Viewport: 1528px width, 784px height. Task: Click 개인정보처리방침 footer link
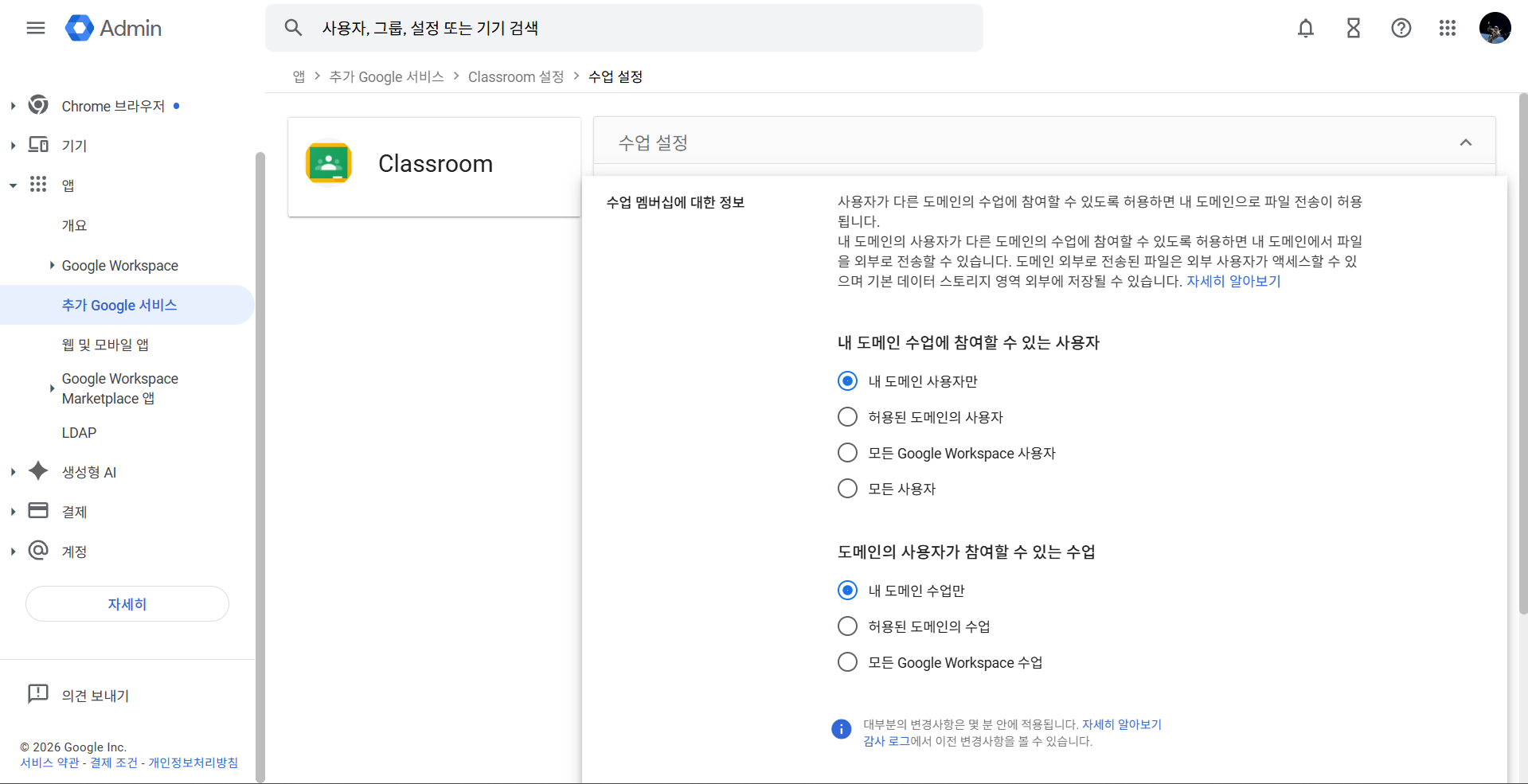(193, 763)
